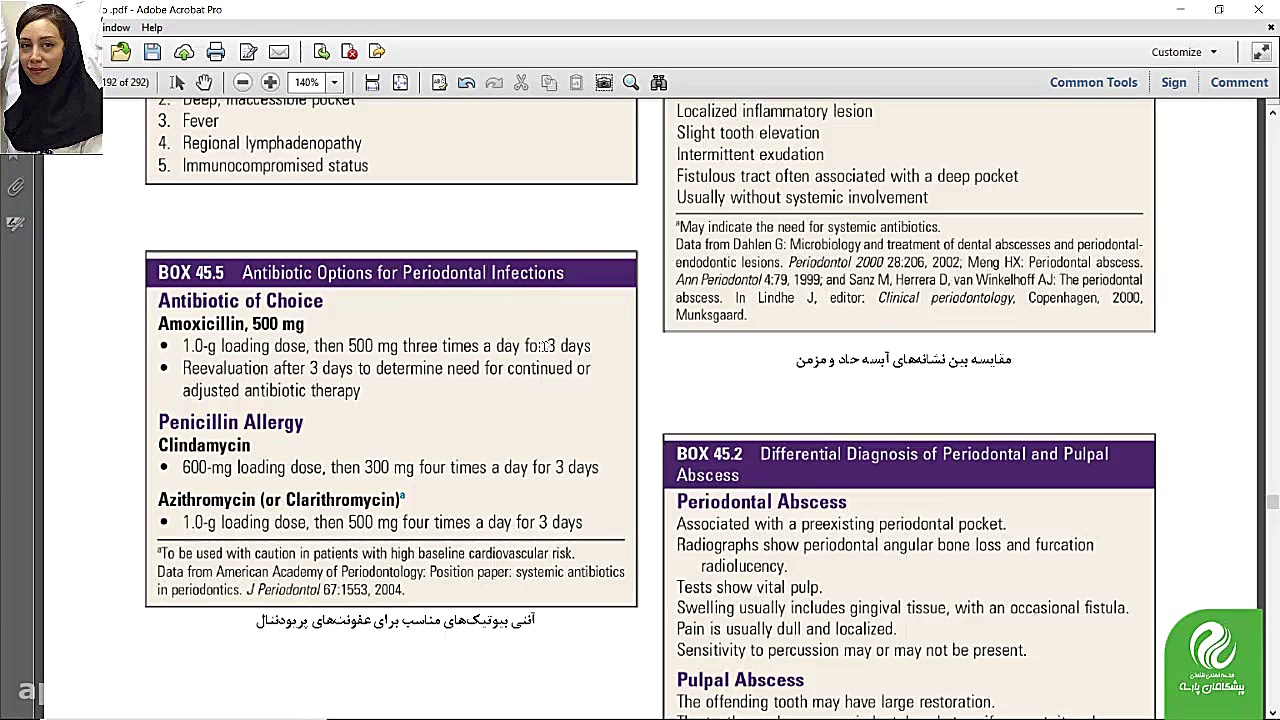Click the 'BOX 45.2' heading text
This screenshot has width=1280, height=720.
coord(710,454)
